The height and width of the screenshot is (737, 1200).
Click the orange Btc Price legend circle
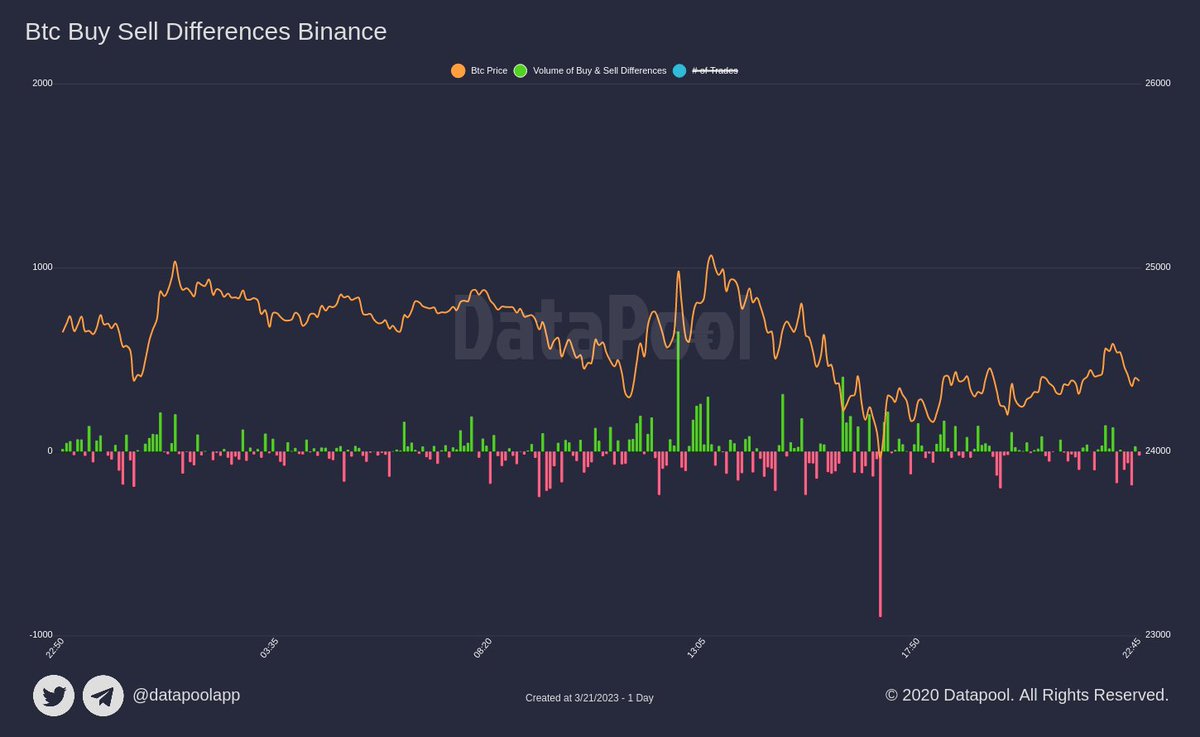tap(458, 71)
